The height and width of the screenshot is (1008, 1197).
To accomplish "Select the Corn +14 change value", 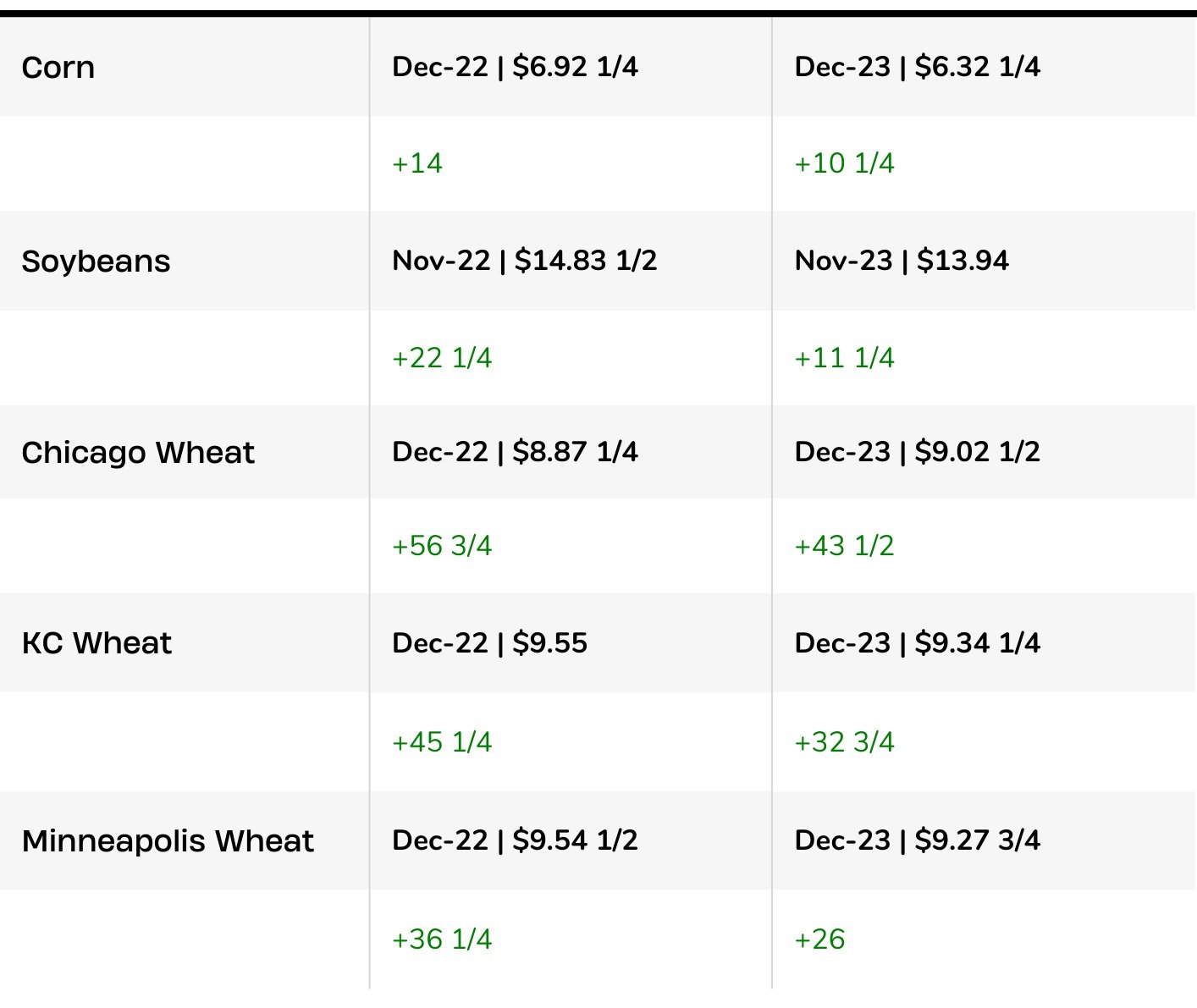I will pyautogui.click(x=417, y=163).
